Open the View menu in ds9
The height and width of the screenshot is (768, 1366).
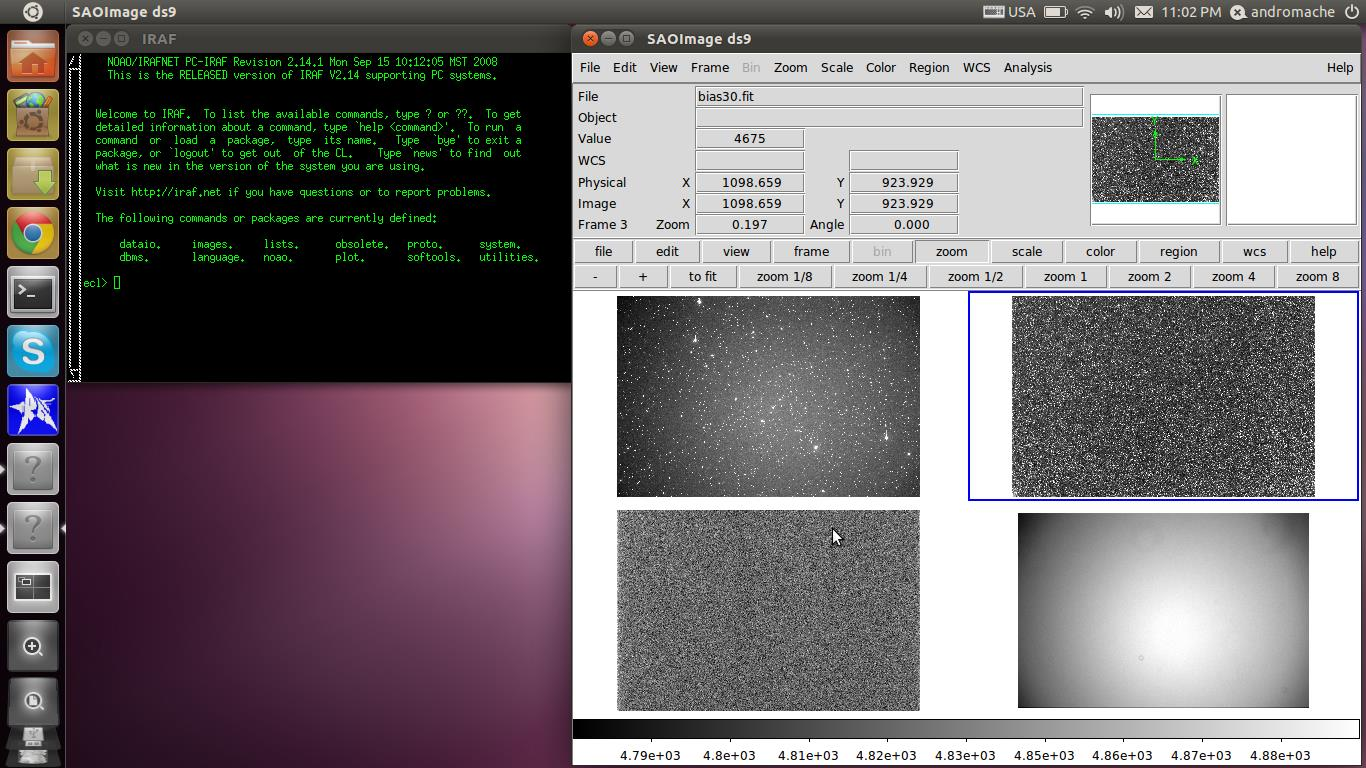click(663, 67)
